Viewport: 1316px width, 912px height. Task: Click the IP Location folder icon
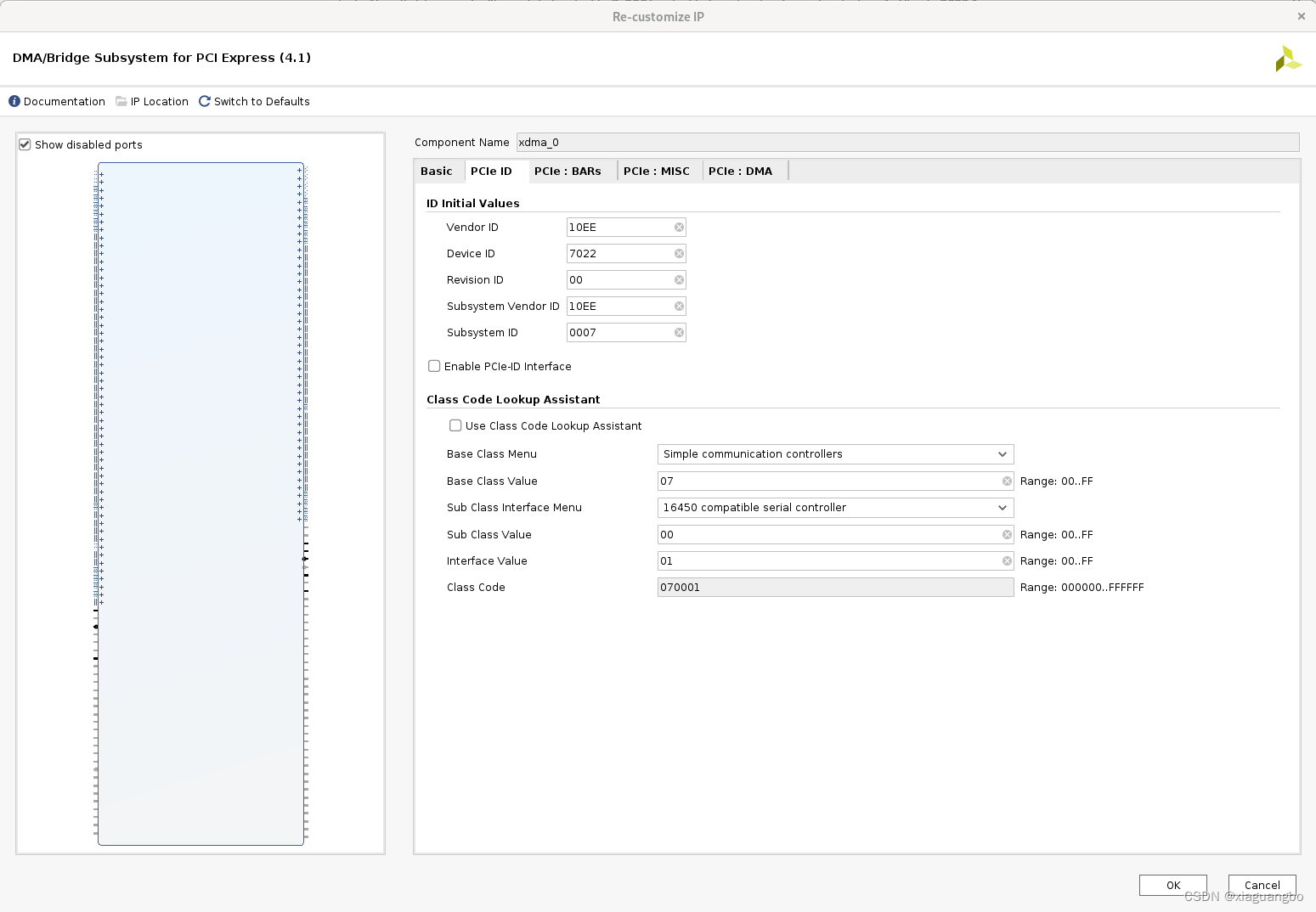(x=121, y=101)
